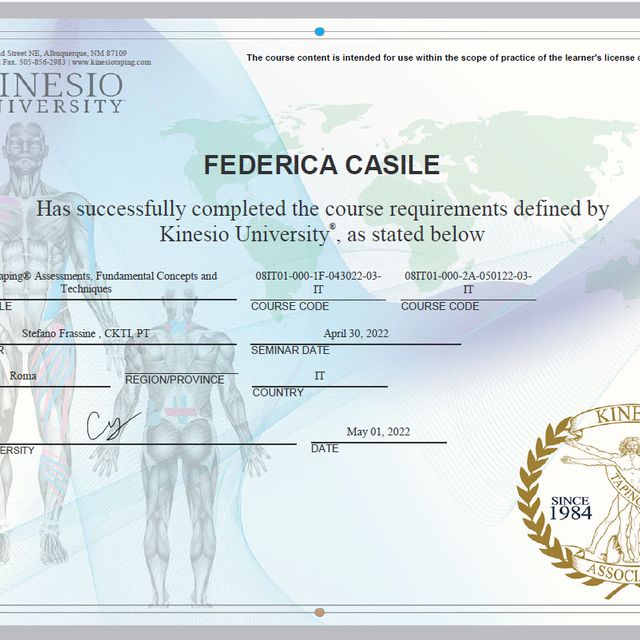The height and width of the screenshot is (640, 640).
Task: Select the course title 'Assessments, Fundamental Concepts and Techniques'
Action: pos(108,282)
